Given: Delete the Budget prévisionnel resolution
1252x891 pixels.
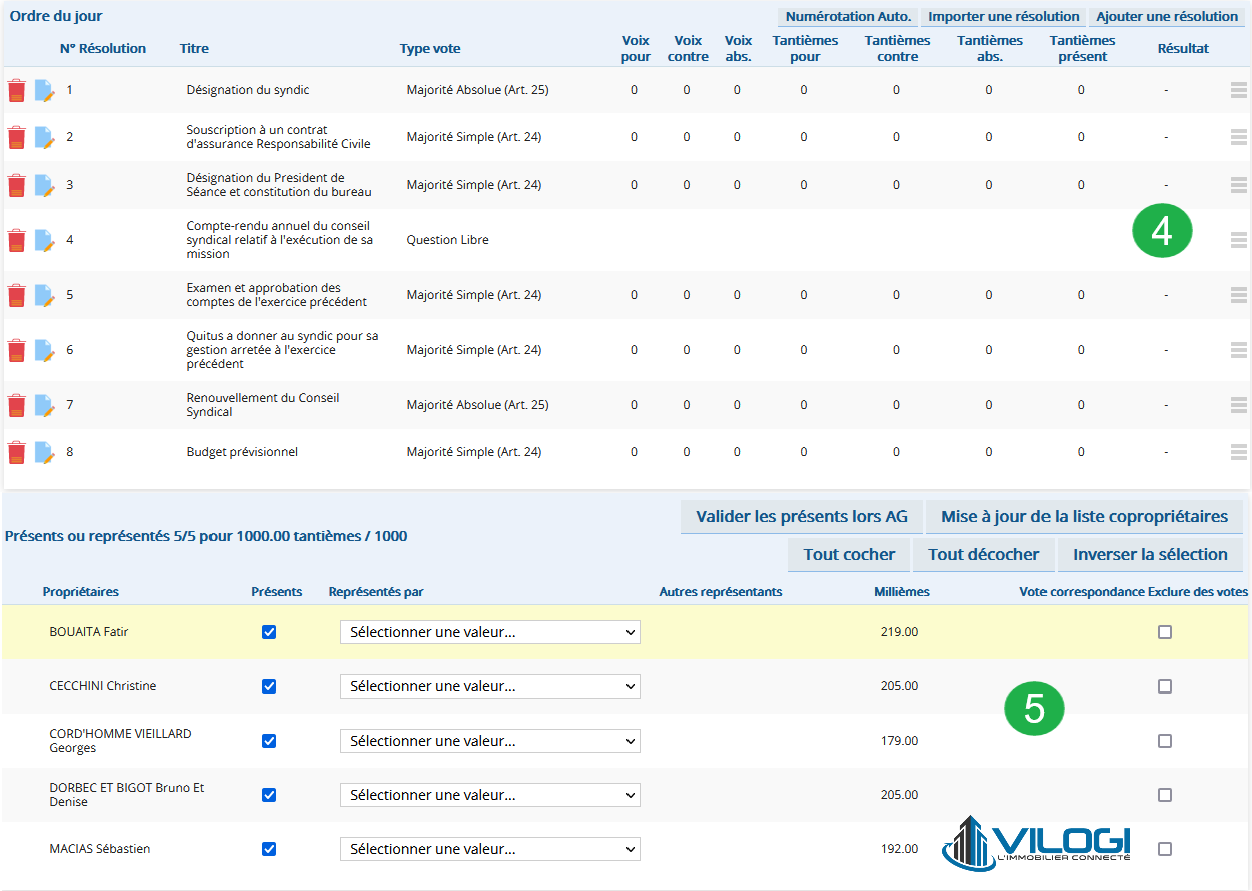Looking at the screenshot, I should [17, 452].
